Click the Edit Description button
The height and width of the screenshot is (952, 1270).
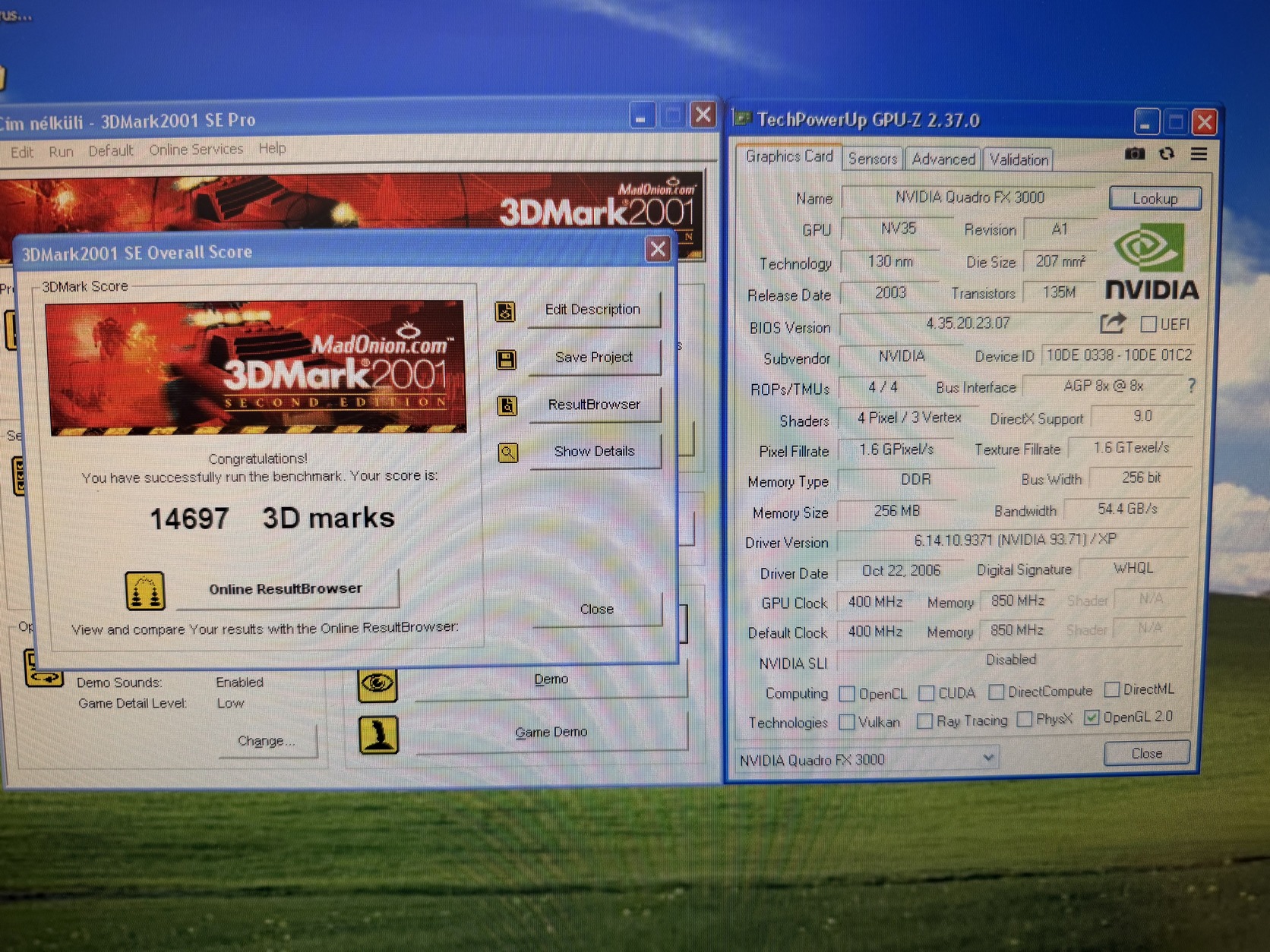coord(594,310)
